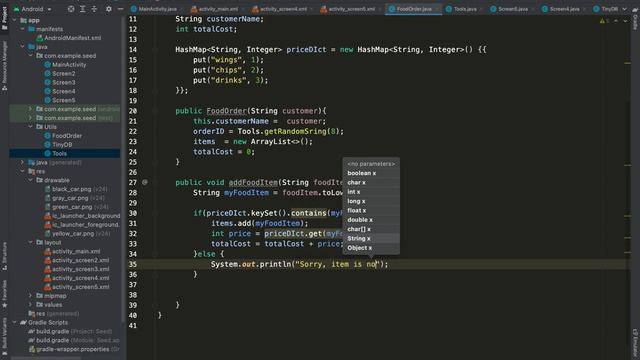
Task: Open Project panel settings gear
Action: coord(109,9)
